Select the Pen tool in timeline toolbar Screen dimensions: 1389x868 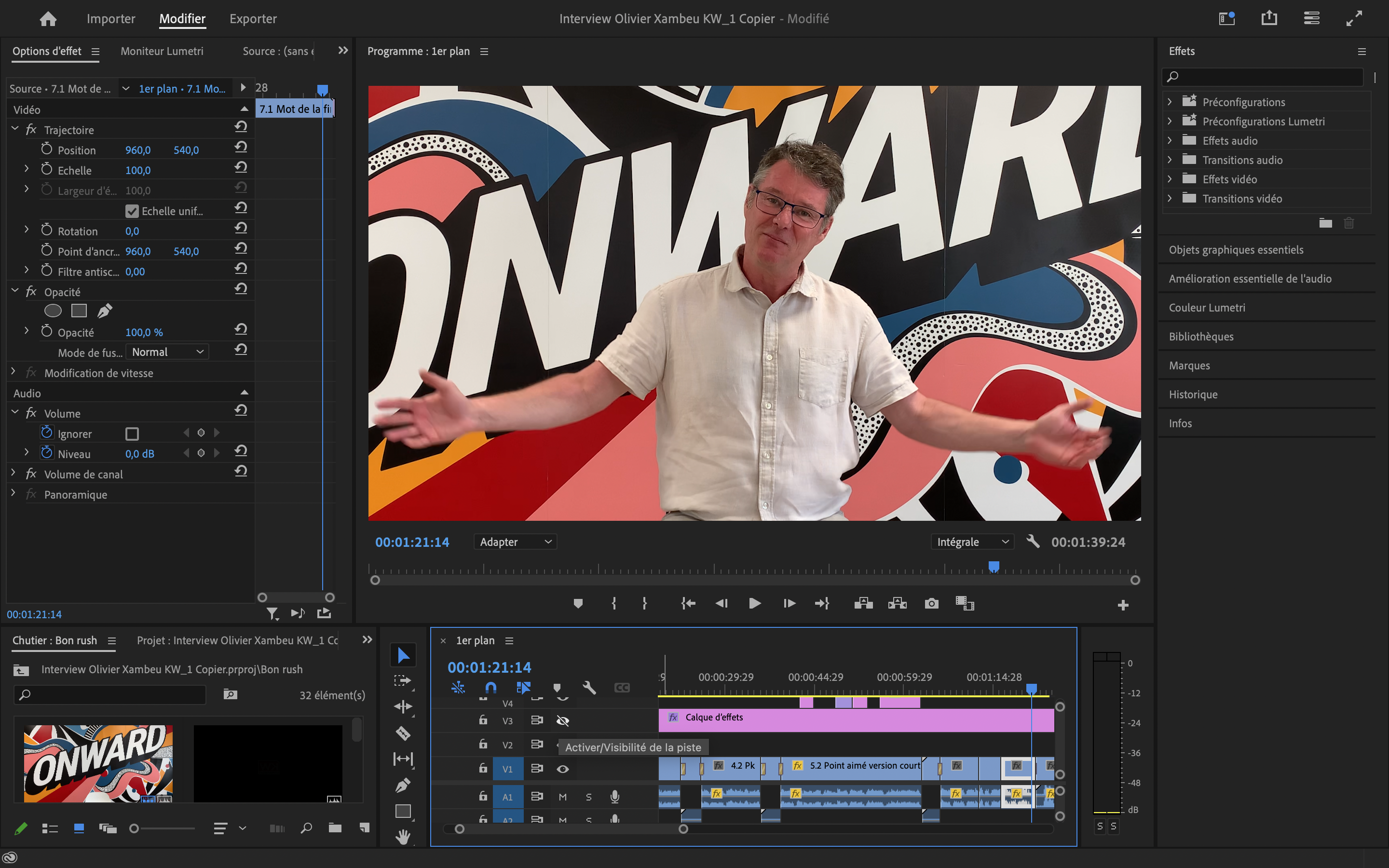pos(403,785)
